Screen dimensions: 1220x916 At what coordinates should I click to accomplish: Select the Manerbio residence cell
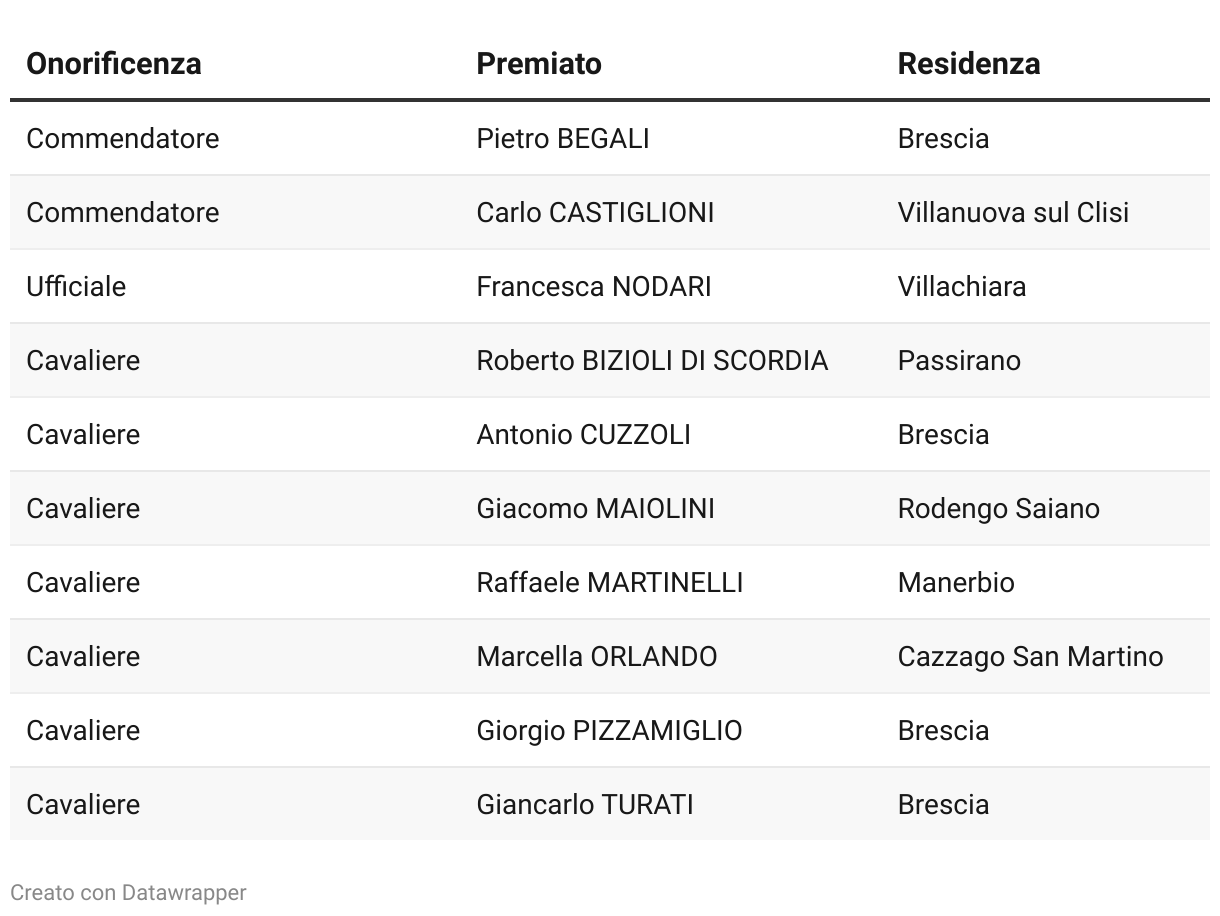[956, 582]
